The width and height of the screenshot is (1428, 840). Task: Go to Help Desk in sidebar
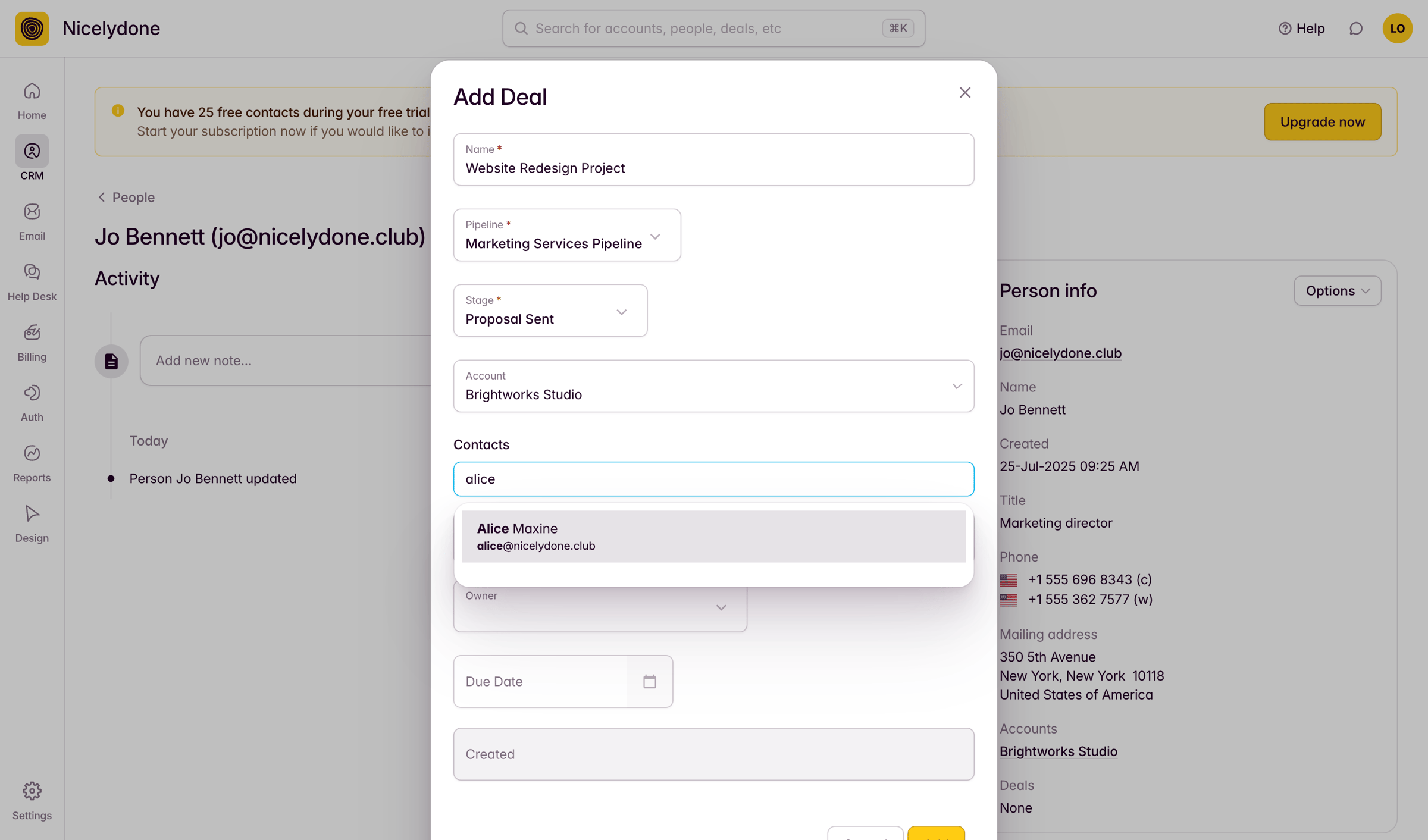pos(32,283)
